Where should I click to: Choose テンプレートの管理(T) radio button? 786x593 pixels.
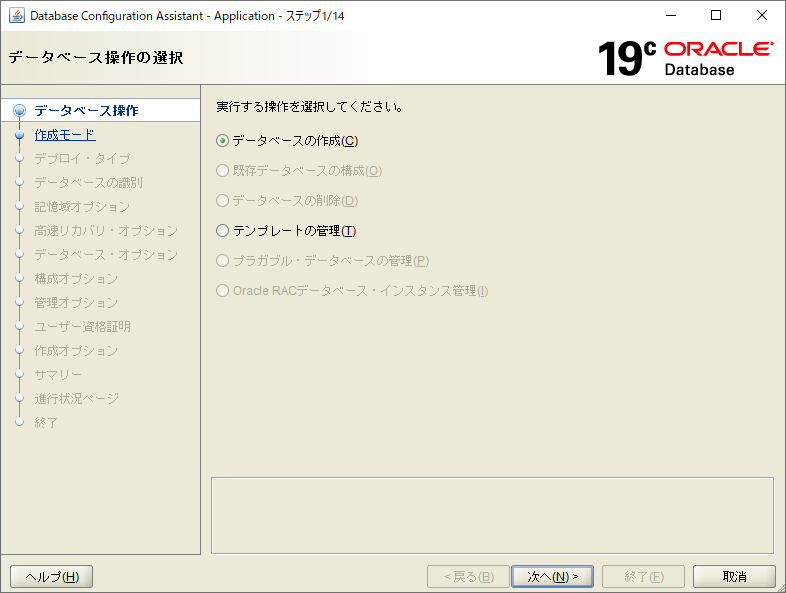point(286,231)
